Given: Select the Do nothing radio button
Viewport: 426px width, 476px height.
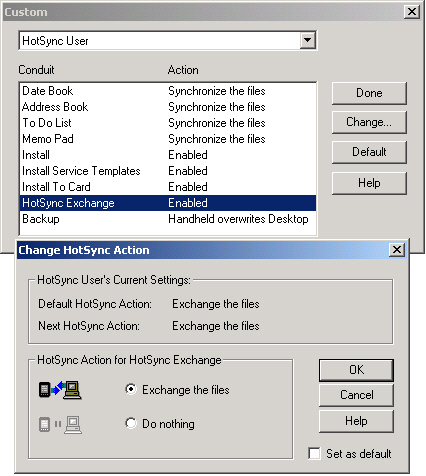Looking at the screenshot, I should (131, 423).
